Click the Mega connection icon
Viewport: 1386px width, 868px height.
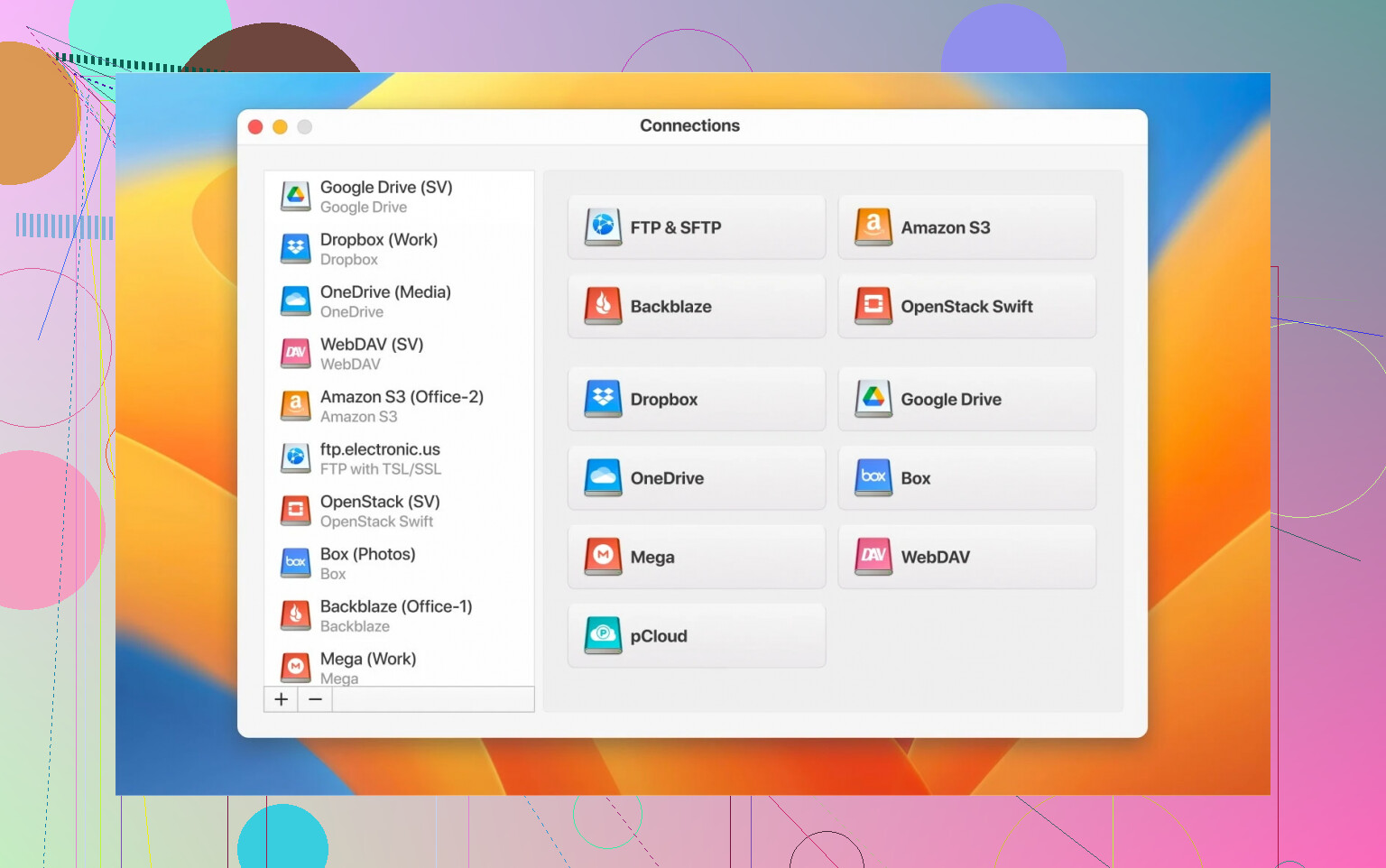click(x=603, y=557)
